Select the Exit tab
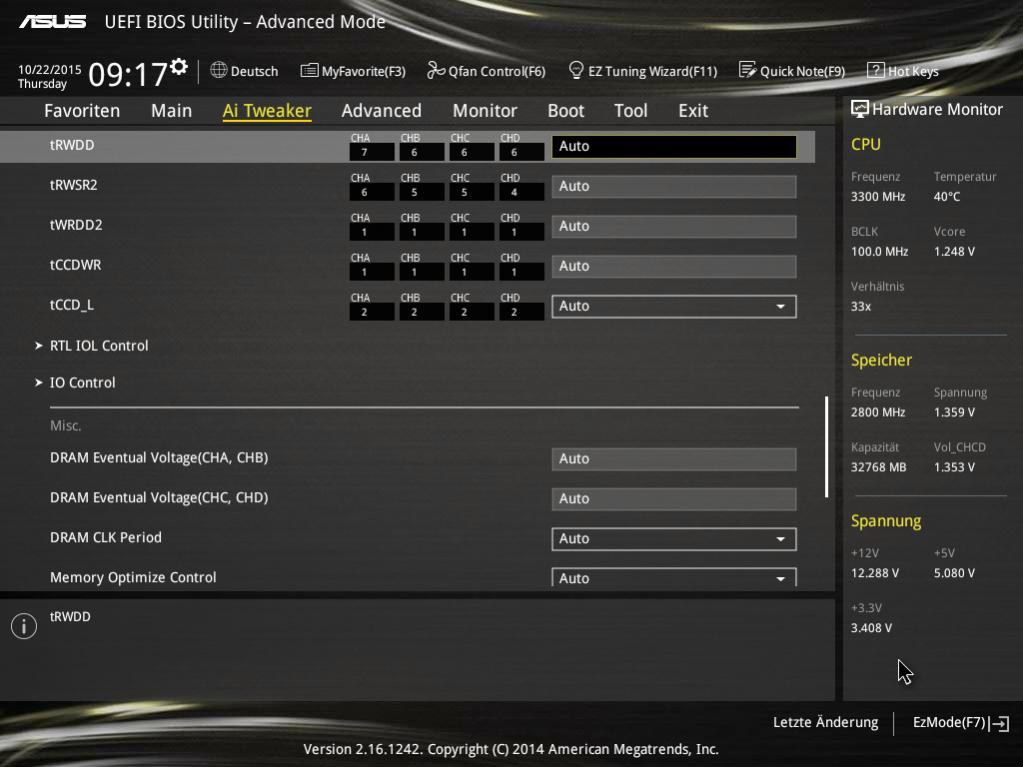Viewport: 1023px width, 767px height. coord(693,111)
